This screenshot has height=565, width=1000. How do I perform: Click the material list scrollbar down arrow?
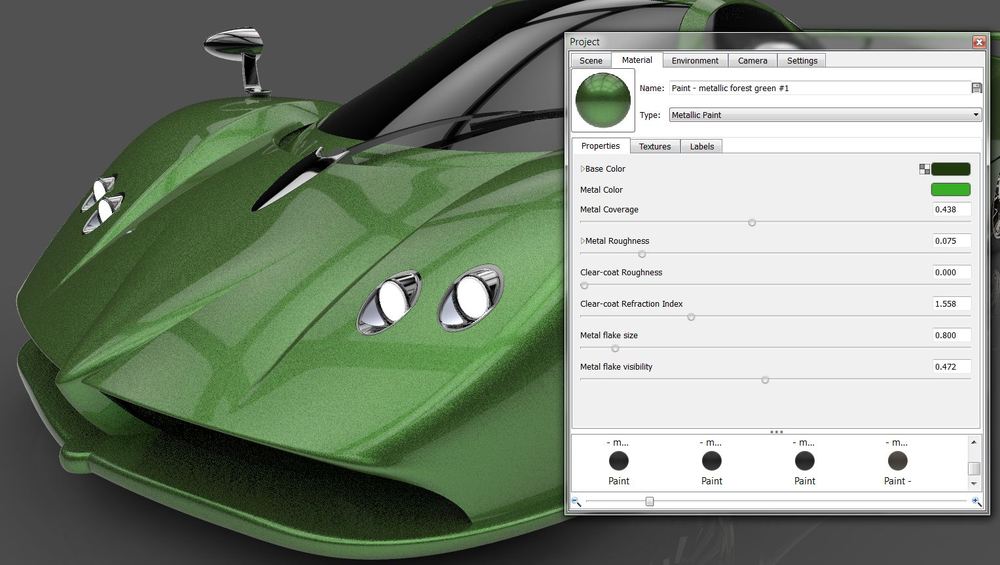974,485
